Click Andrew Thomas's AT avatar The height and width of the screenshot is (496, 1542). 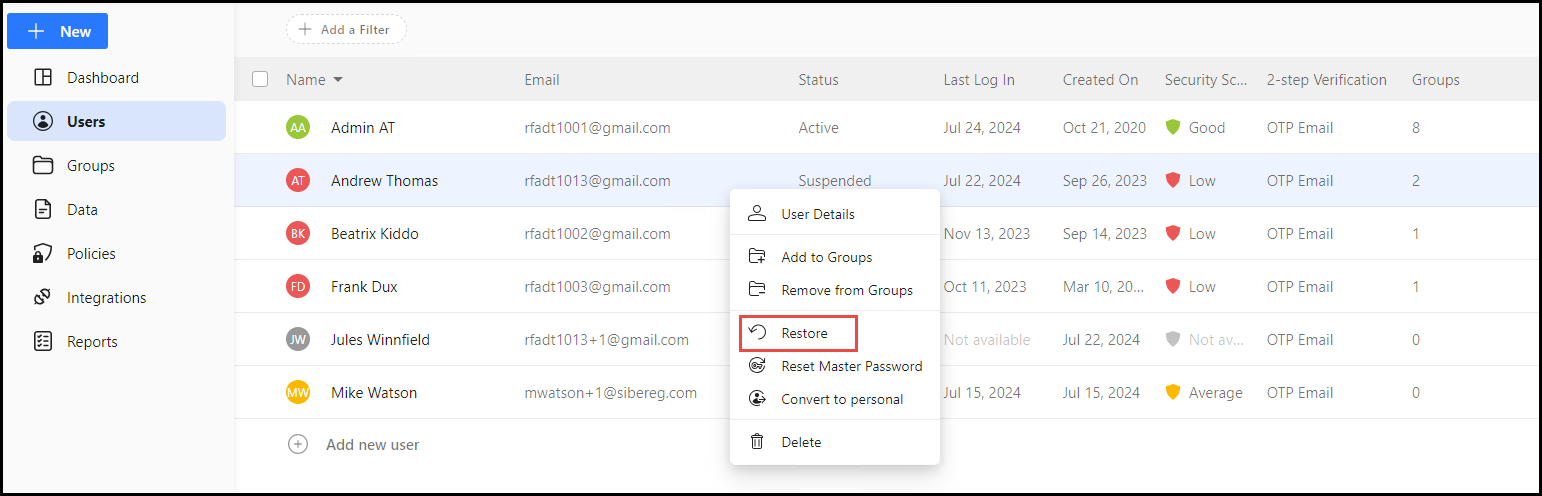(297, 181)
